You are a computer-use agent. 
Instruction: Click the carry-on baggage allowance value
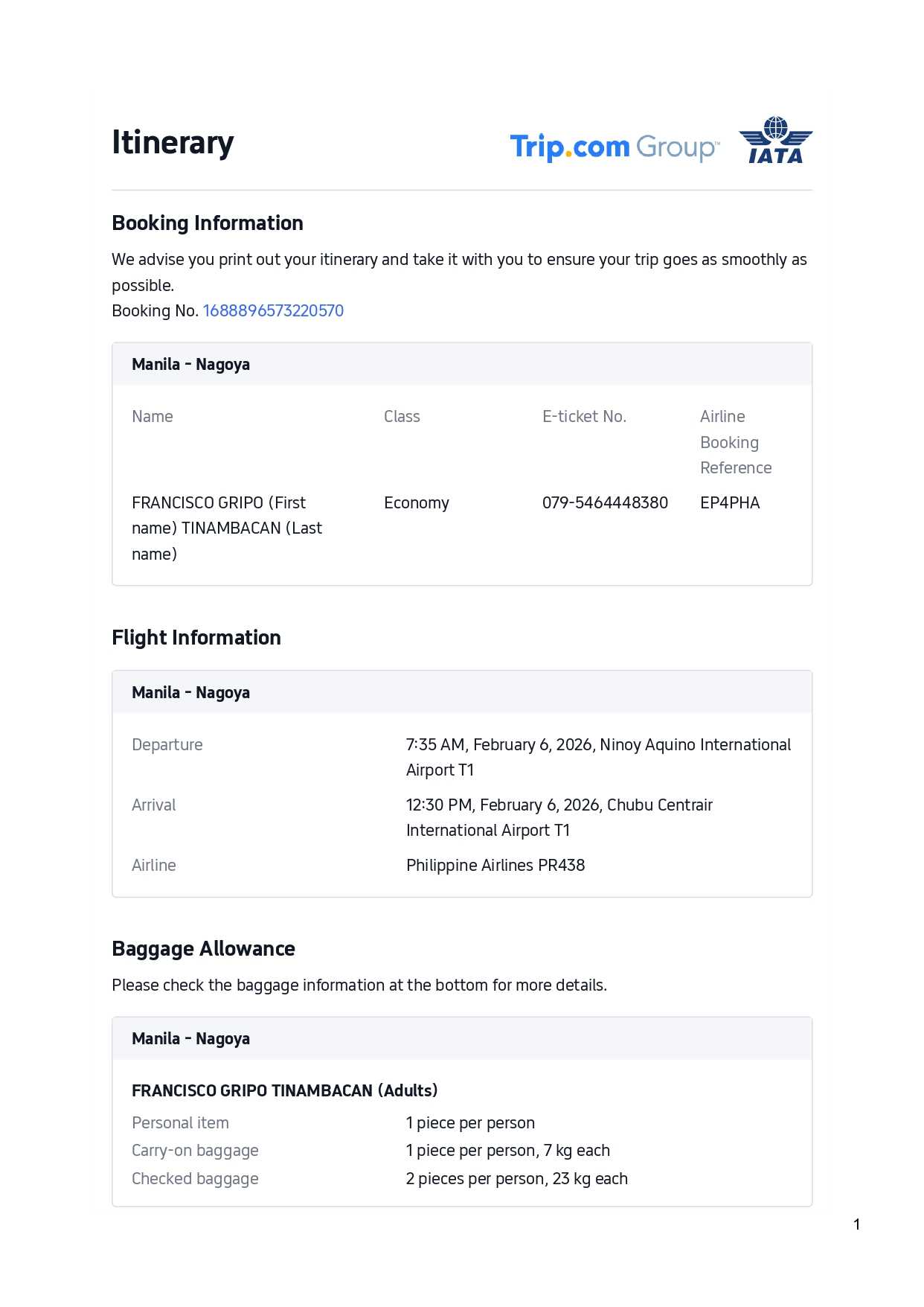point(508,1151)
